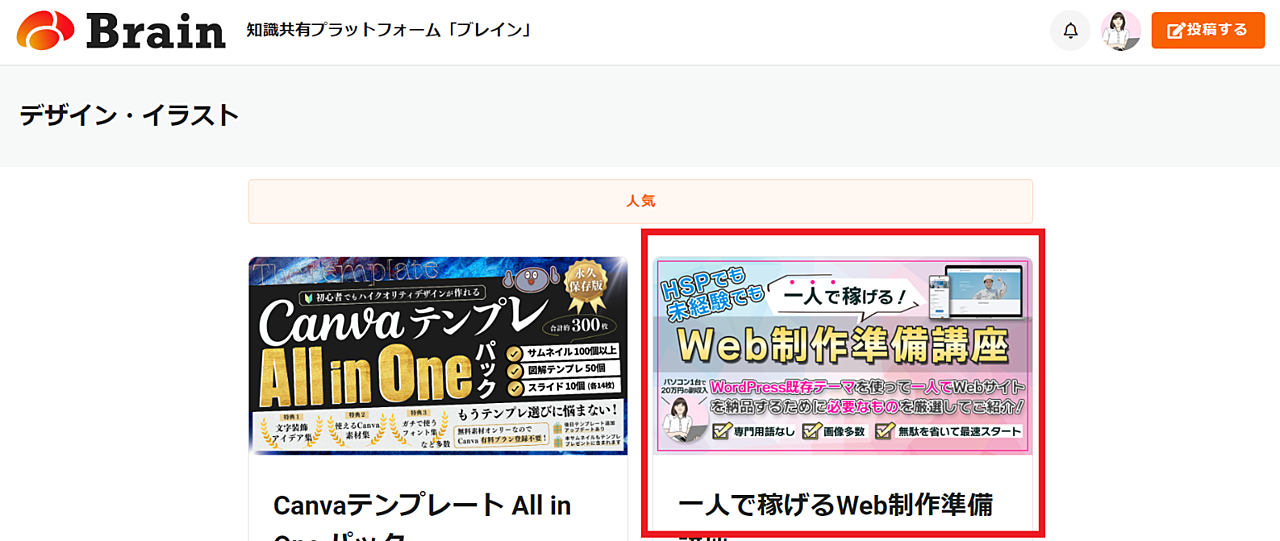Viewport: 1280px width, 541px height.
Task: Click the 無駄を省いて最速スタート checkmark
Action: [884, 431]
